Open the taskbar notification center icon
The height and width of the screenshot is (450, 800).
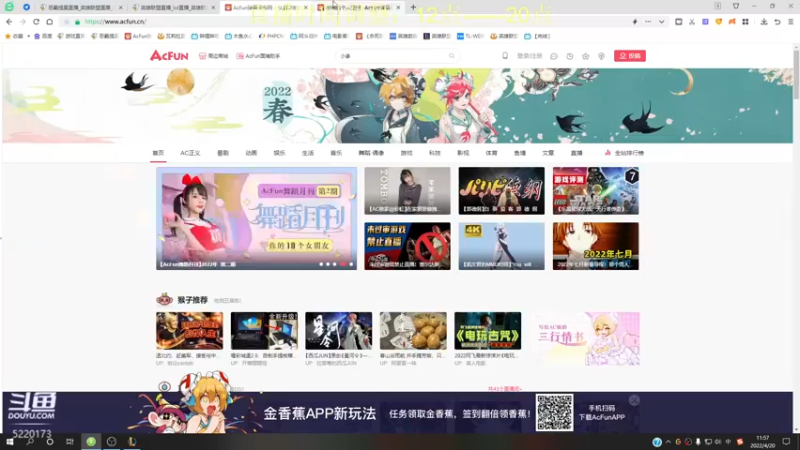(x=786, y=442)
